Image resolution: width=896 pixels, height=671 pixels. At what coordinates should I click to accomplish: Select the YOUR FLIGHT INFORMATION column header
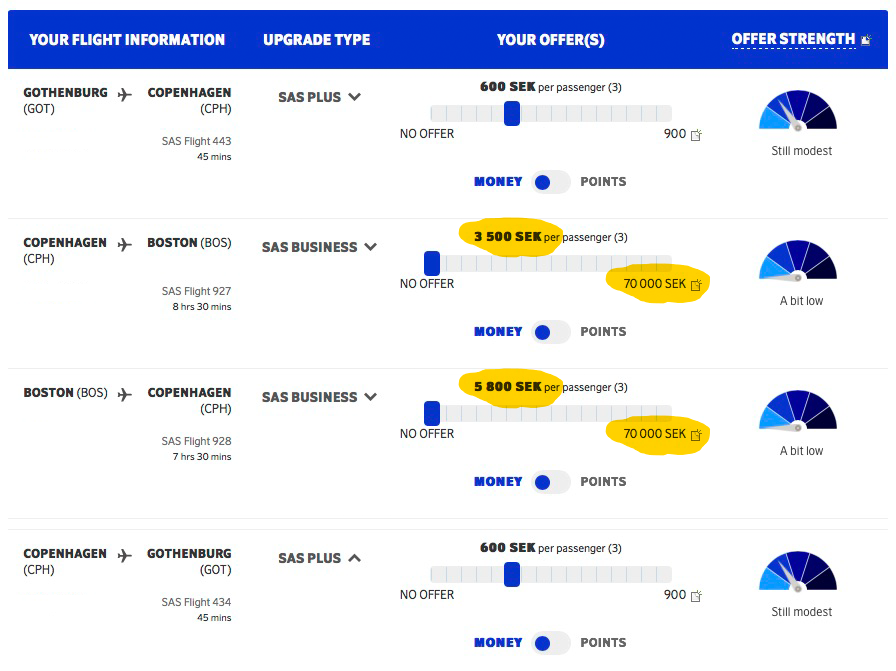pyautogui.click(x=127, y=40)
